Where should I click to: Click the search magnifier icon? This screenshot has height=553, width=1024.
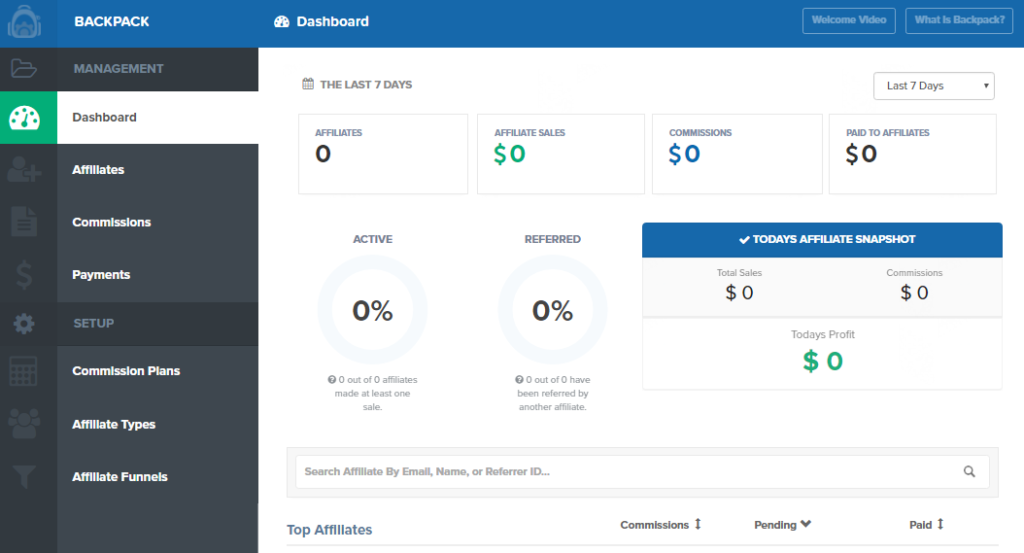[x=969, y=471]
